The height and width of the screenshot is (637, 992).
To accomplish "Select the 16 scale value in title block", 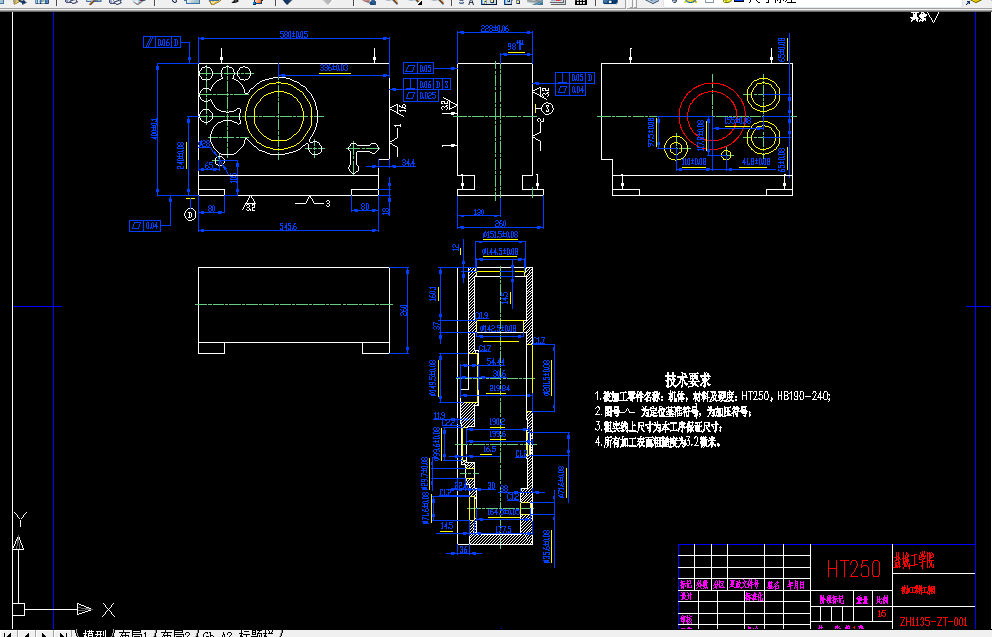I will click(882, 614).
